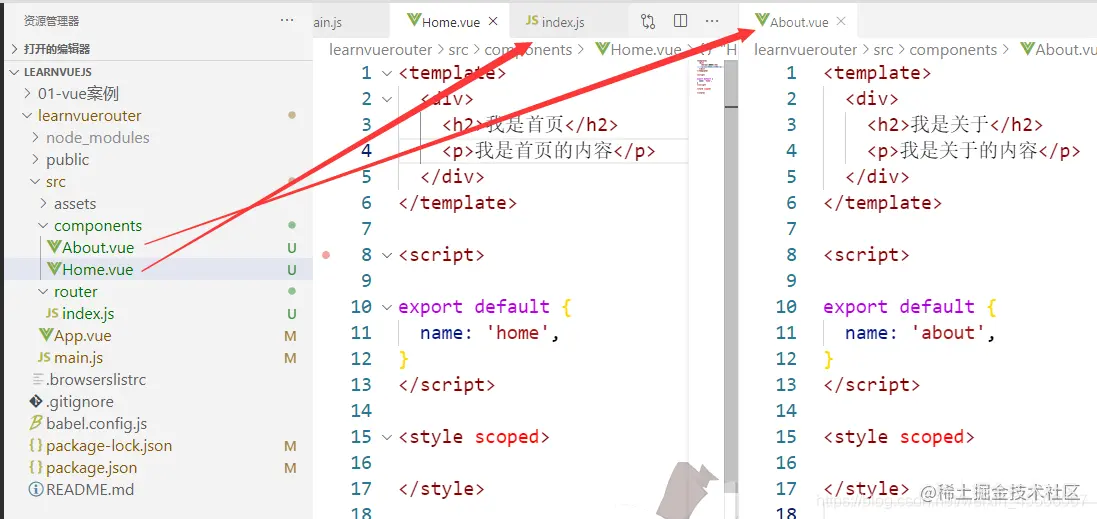Open the .gitignore file

[157, 401]
